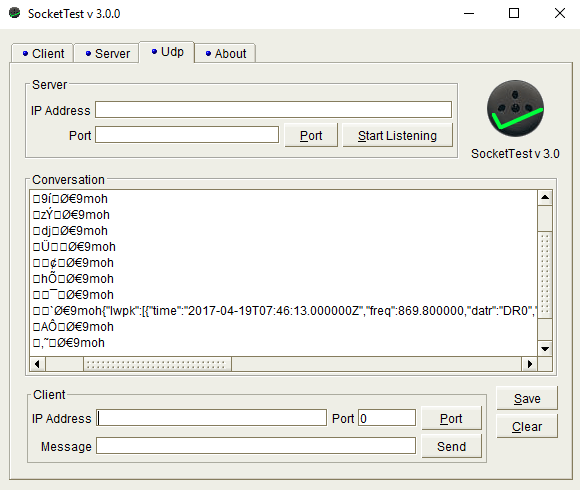Save the conversation with Save button
This screenshot has height=490, width=580.
tap(527, 398)
